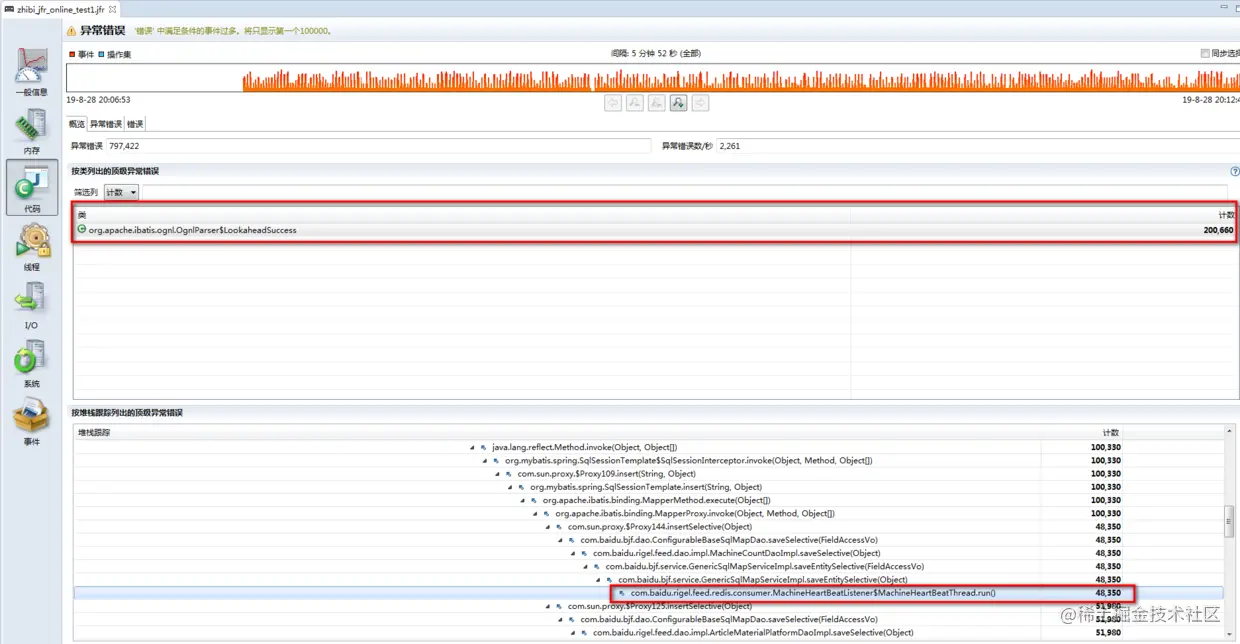Select the zhibi_jfr_online_test1.jfr editor tab
1240x644 pixels.
point(60,9)
